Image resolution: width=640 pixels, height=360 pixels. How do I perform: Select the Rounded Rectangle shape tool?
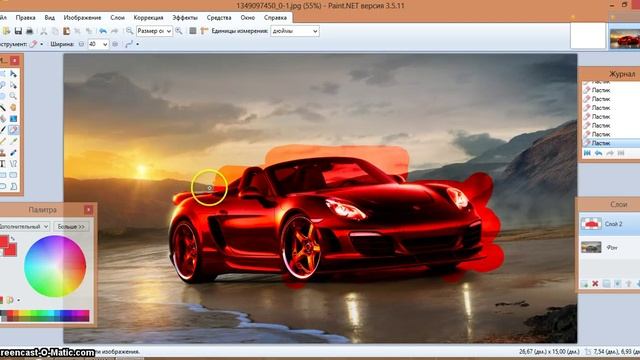(13, 175)
